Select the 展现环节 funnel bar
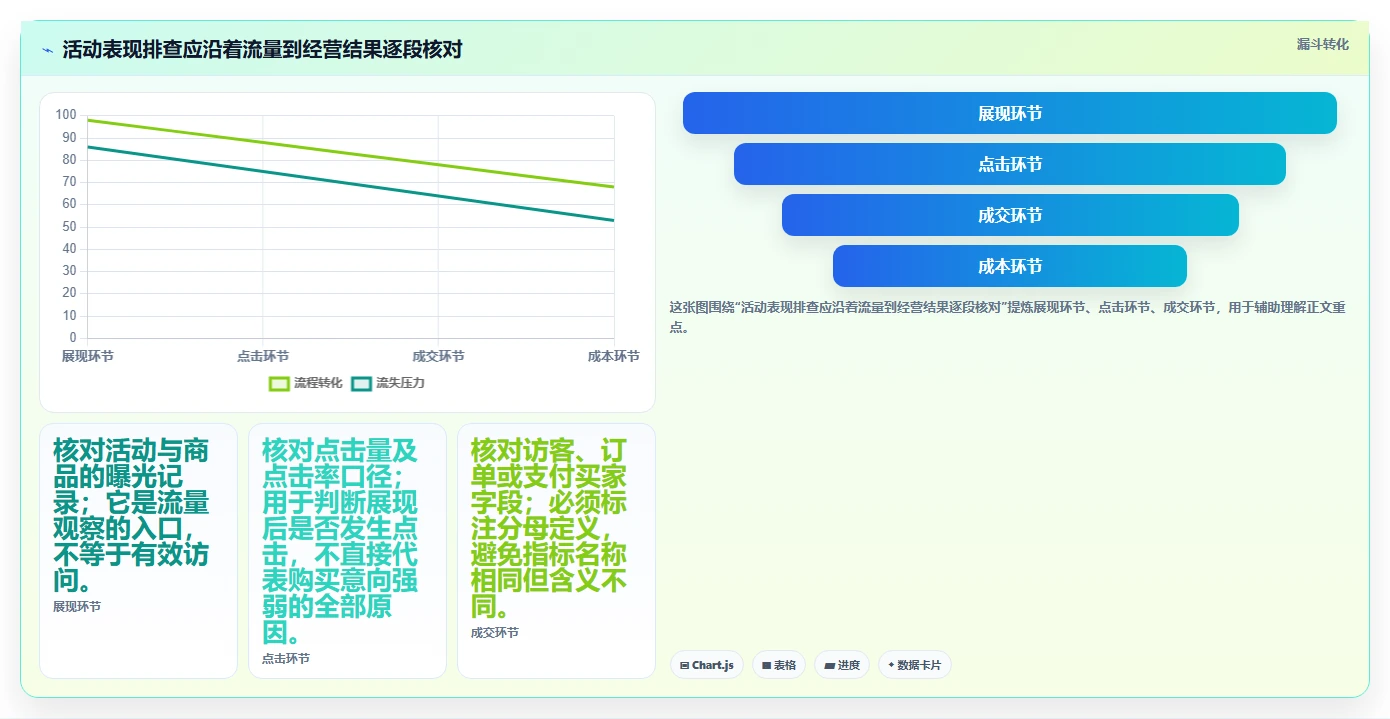Viewport: 1390px width, 719px height. [x=1010, y=113]
